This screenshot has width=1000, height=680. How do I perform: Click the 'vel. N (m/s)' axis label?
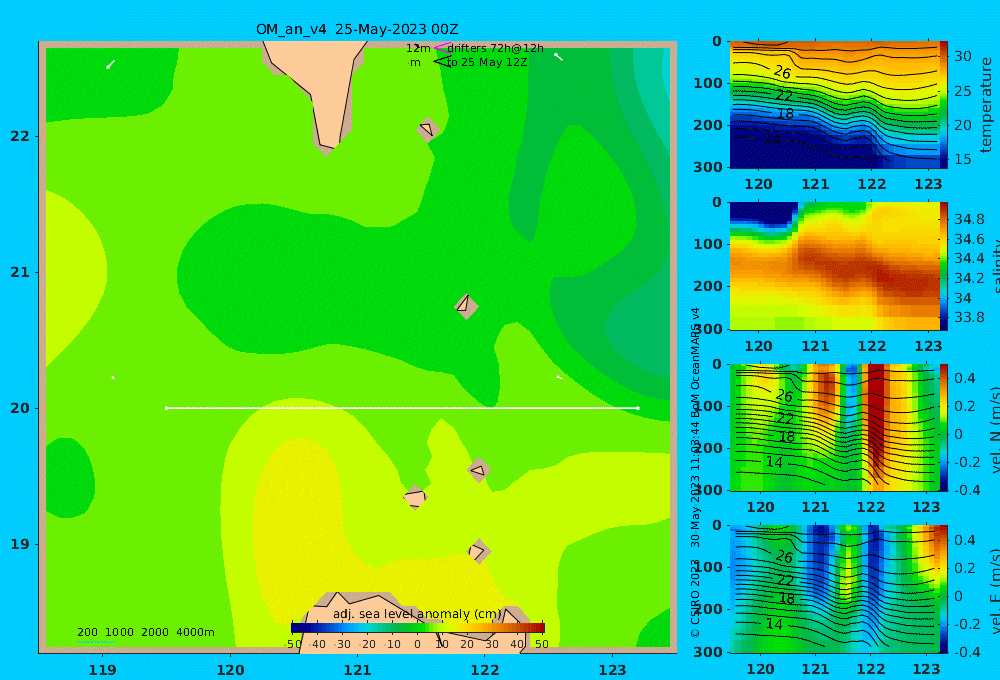tap(994, 429)
